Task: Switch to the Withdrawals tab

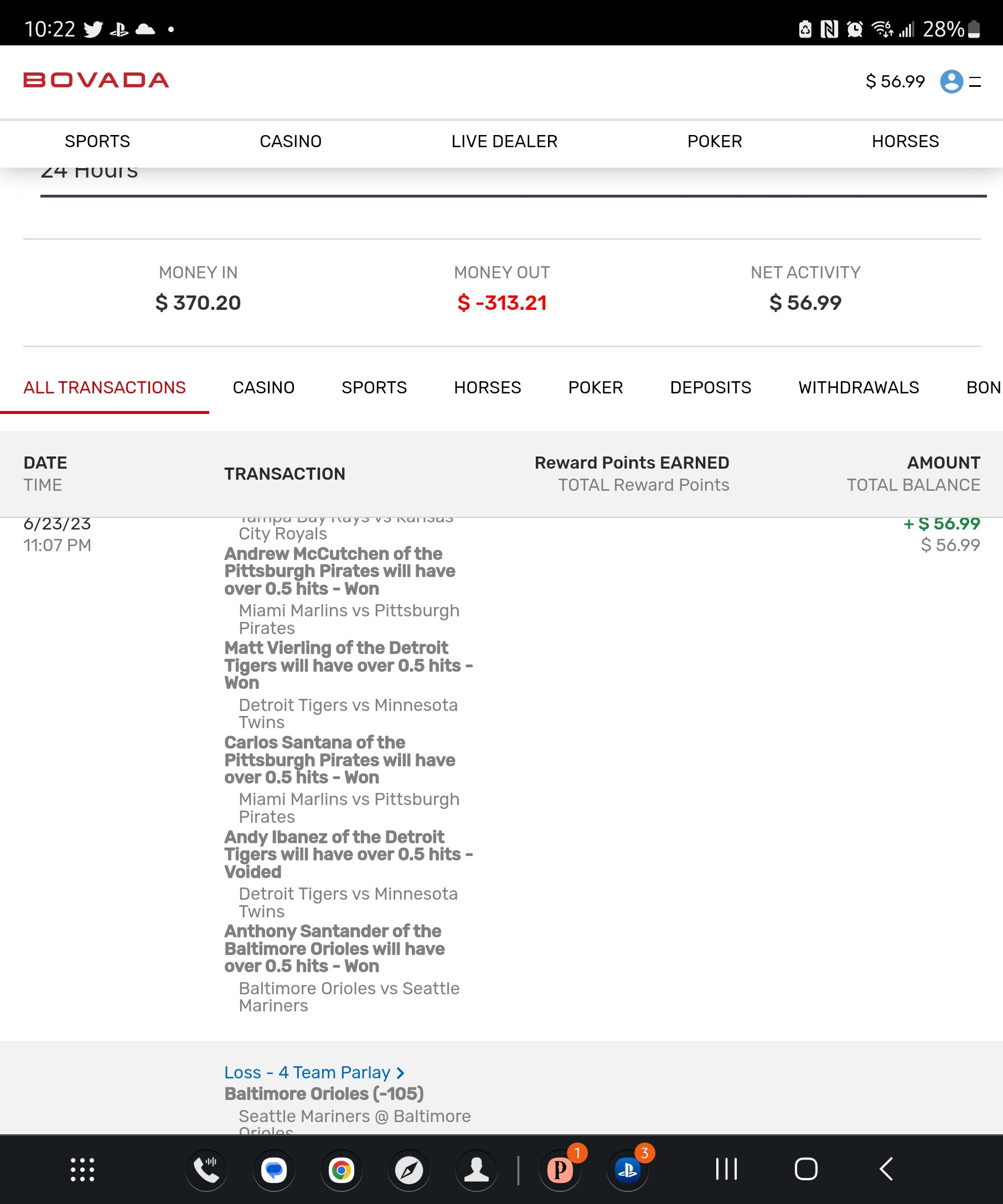Action: coord(858,387)
